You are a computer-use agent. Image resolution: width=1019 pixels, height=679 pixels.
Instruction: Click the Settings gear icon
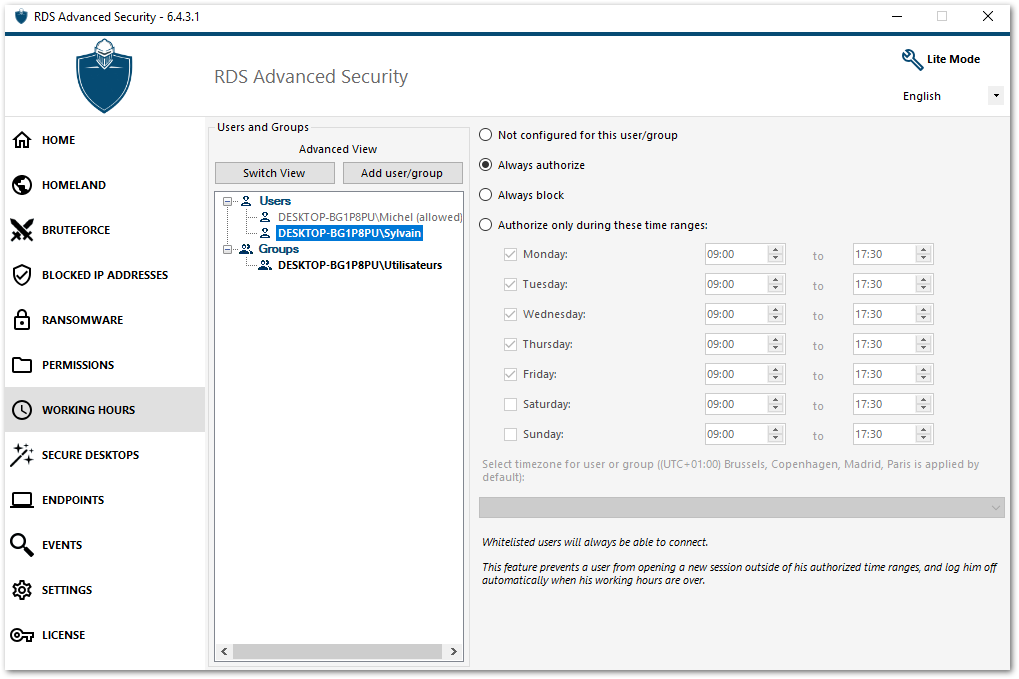[22, 590]
